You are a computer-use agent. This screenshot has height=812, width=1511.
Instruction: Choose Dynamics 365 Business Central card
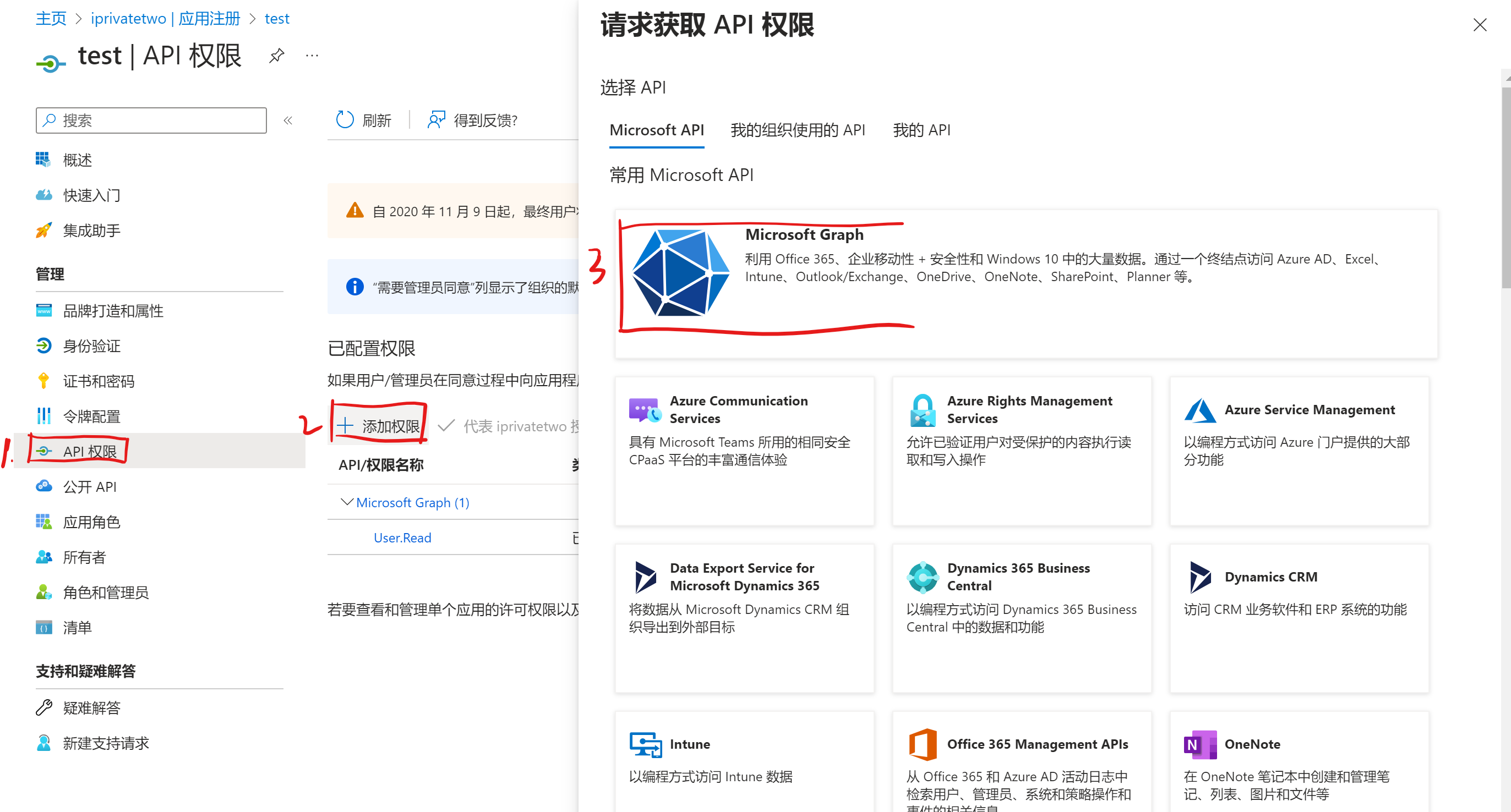tap(1021, 618)
